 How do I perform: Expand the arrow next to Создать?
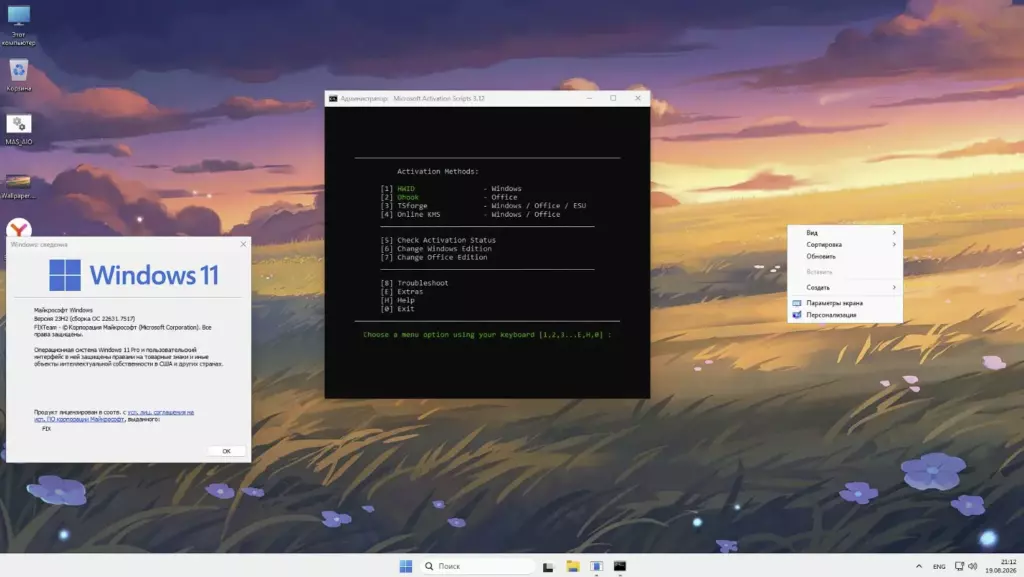[x=894, y=287]
